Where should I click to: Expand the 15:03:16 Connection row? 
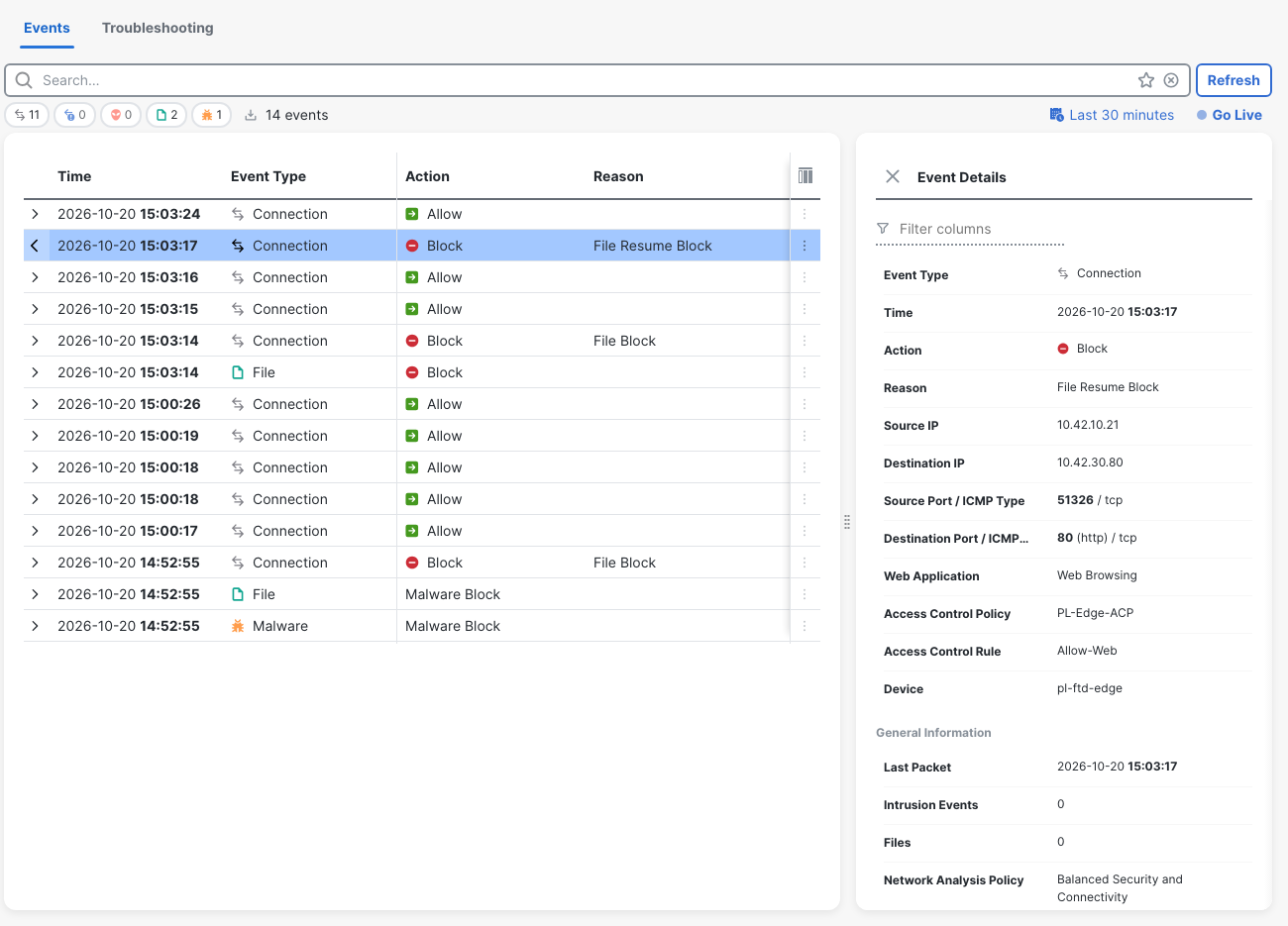[x=35, y=277]
